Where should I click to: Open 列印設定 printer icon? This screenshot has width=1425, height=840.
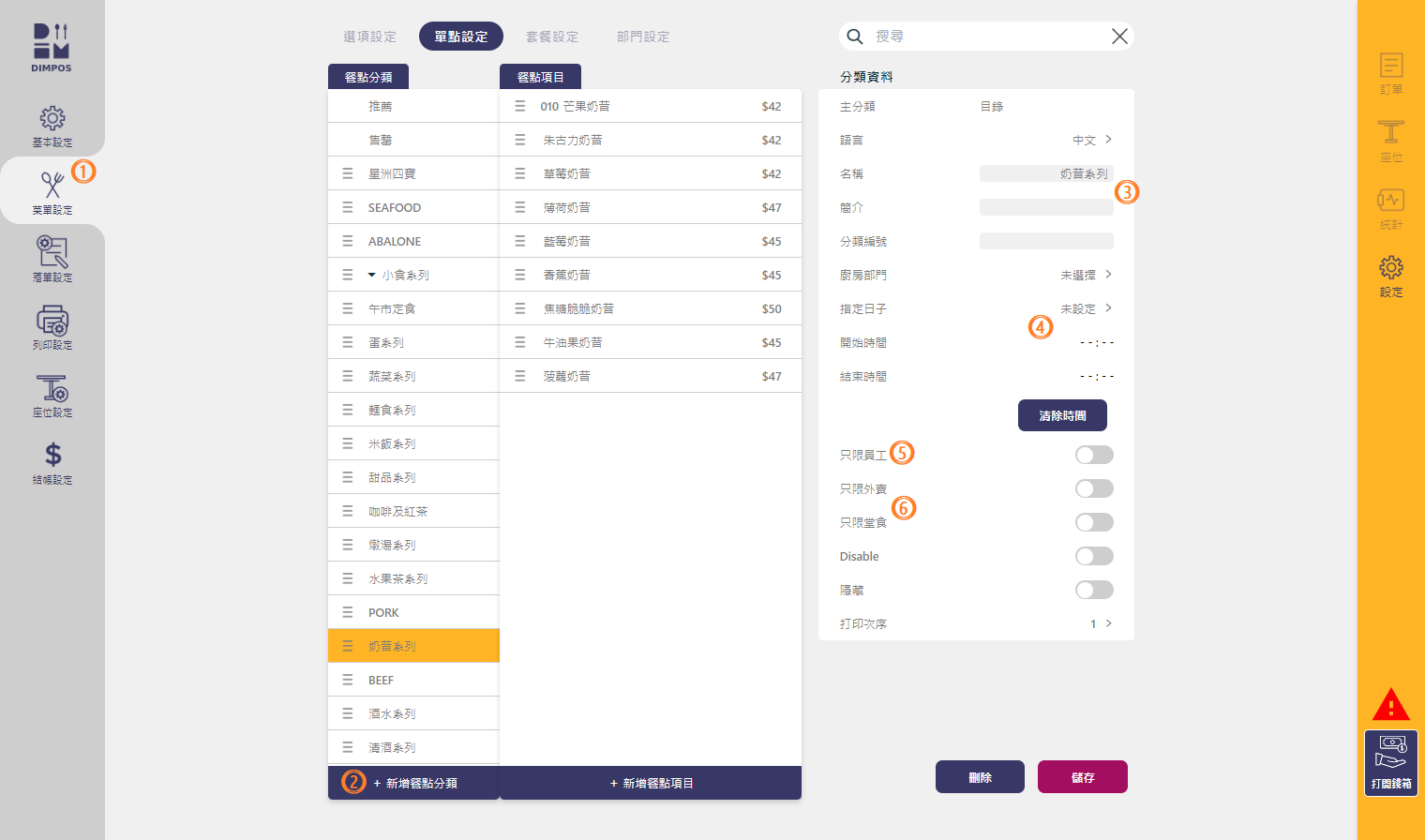click(x=52, y=322)
